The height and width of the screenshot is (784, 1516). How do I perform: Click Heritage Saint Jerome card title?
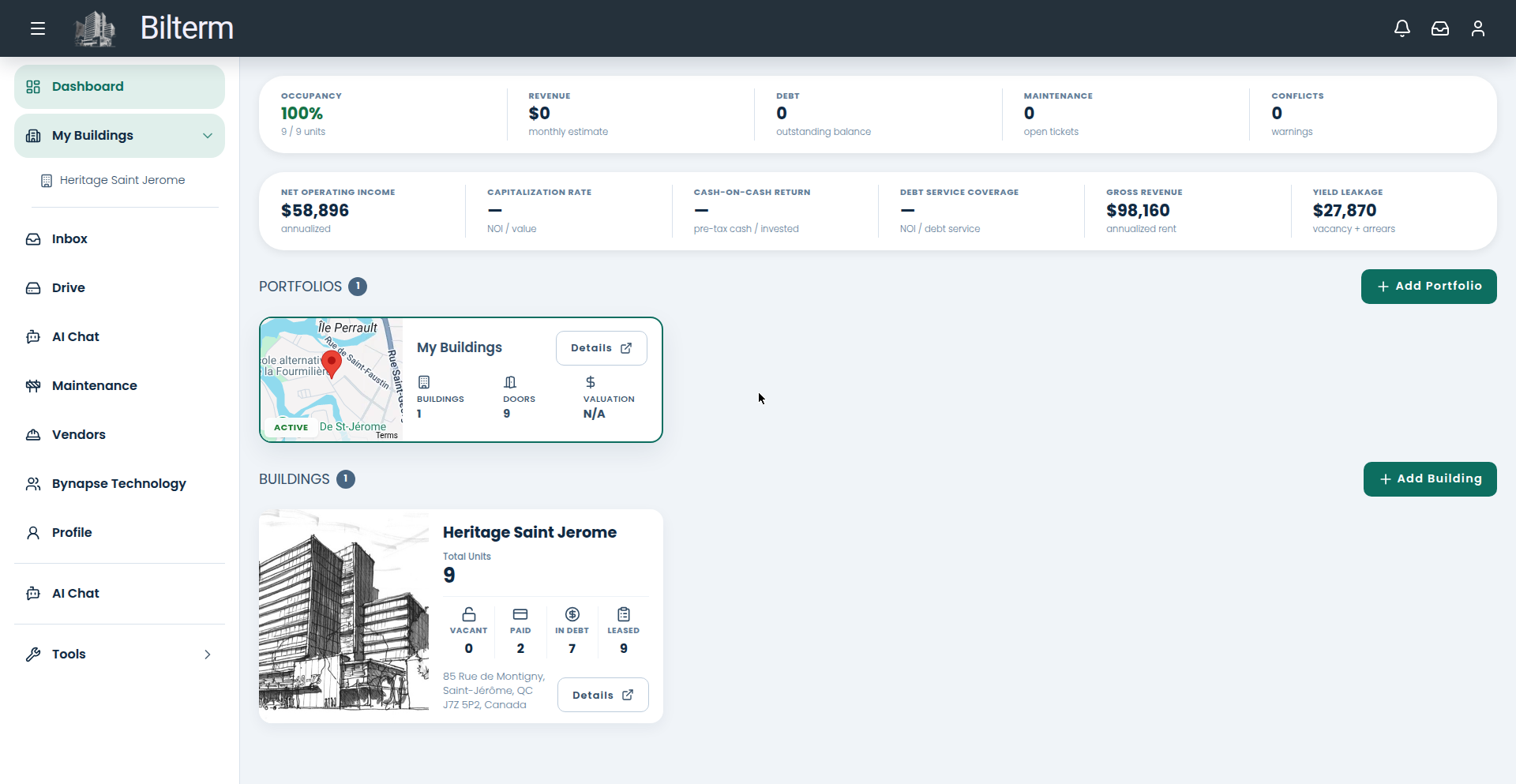pos(530,533)
